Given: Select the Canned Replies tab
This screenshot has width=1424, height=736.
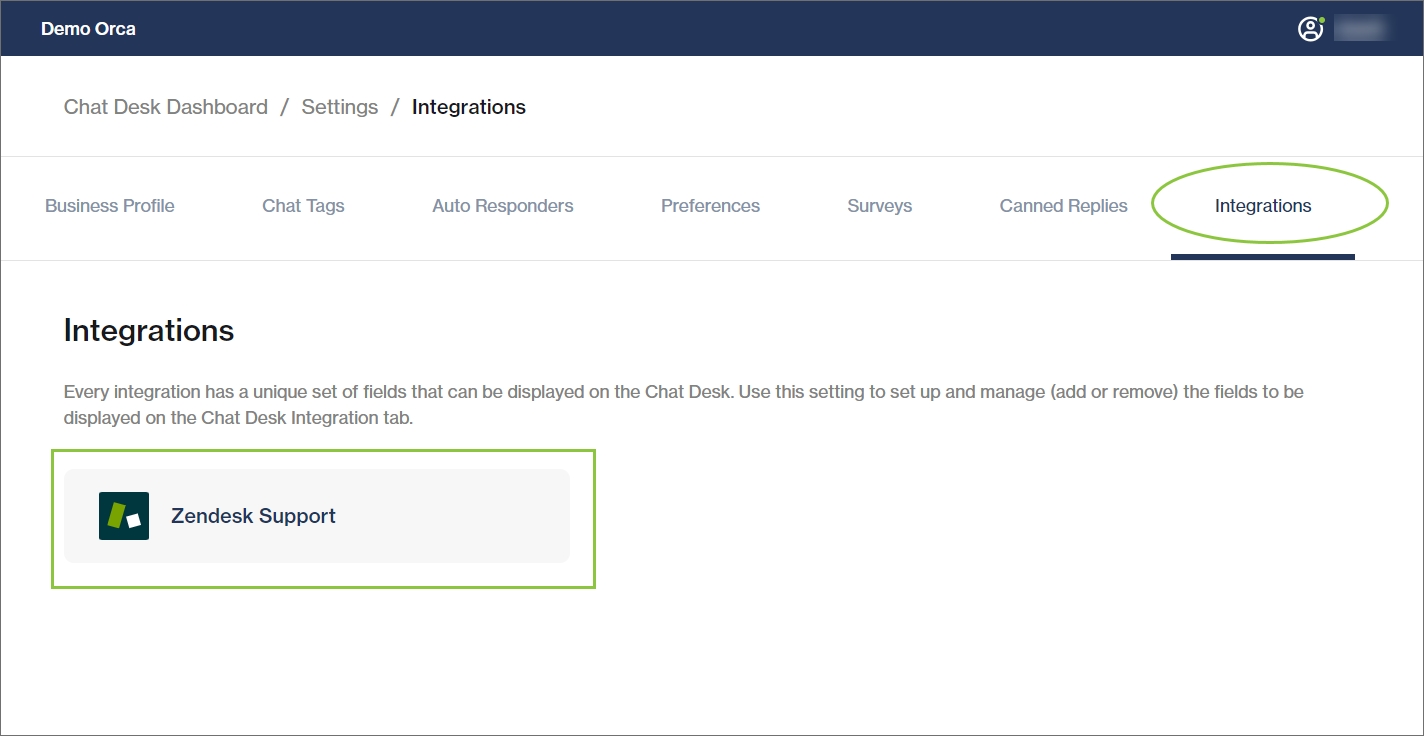Looking at the screenshot, I should click(x=1063, y=206).
